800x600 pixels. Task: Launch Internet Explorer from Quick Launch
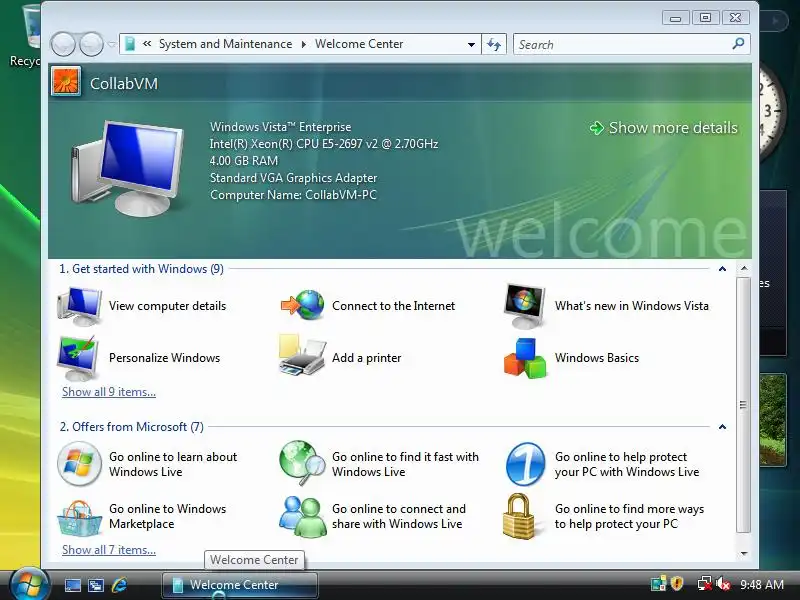click(x=119, y=585)
